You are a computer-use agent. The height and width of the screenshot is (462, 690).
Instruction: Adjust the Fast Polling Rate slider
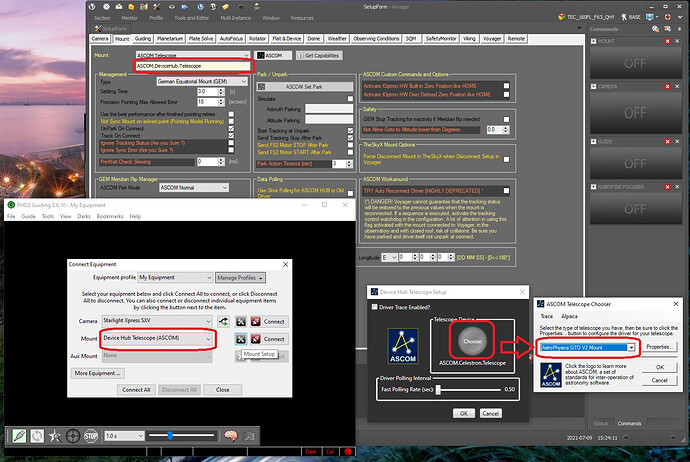coord(438,390)
